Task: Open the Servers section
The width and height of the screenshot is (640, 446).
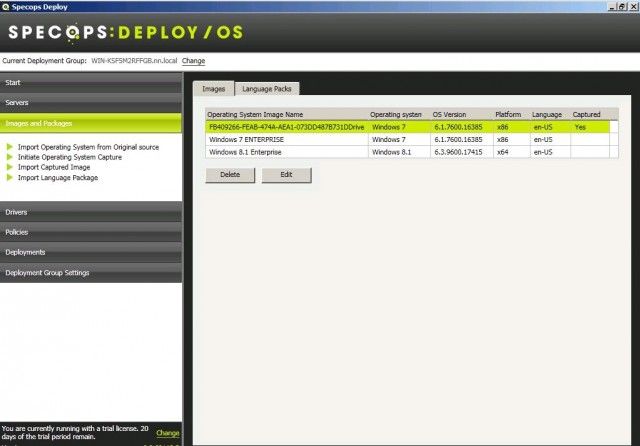Action: [x=91, y=103]
